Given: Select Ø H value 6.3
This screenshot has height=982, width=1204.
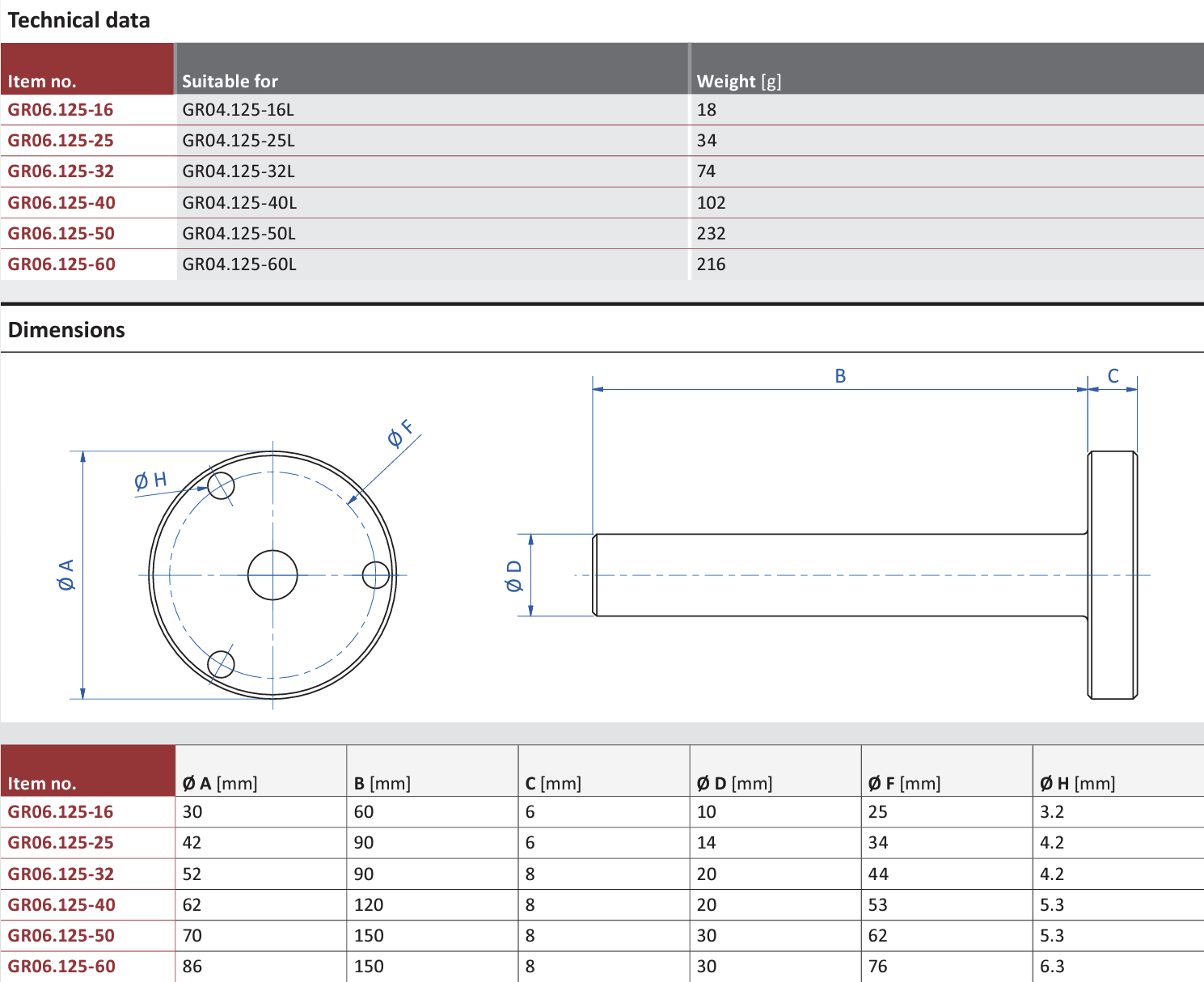Looking at the screenshot, I should 1052,967.
